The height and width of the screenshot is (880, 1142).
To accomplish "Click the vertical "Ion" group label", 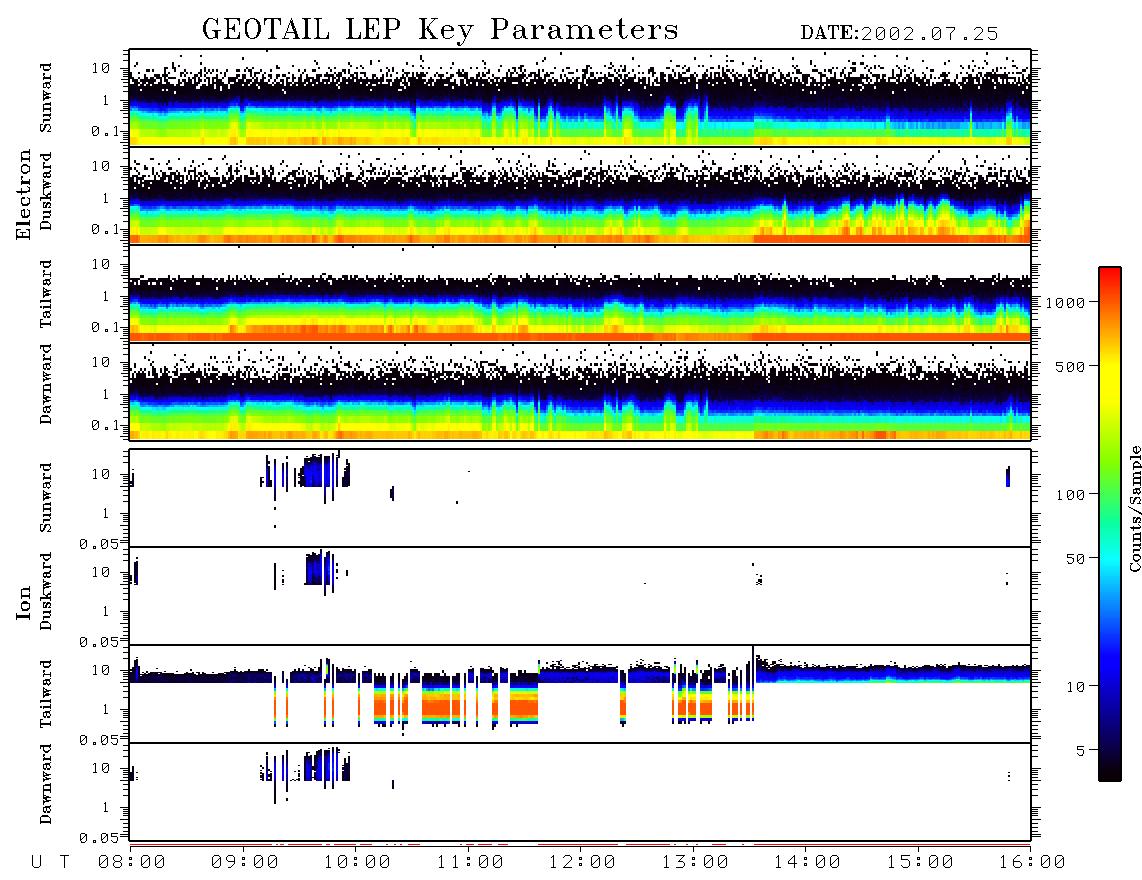I will (23, 602).
